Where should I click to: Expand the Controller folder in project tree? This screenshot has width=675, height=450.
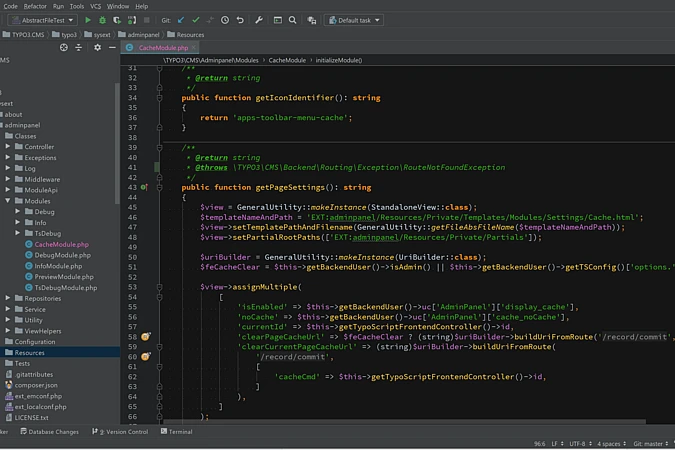click(x=8, y=146)
